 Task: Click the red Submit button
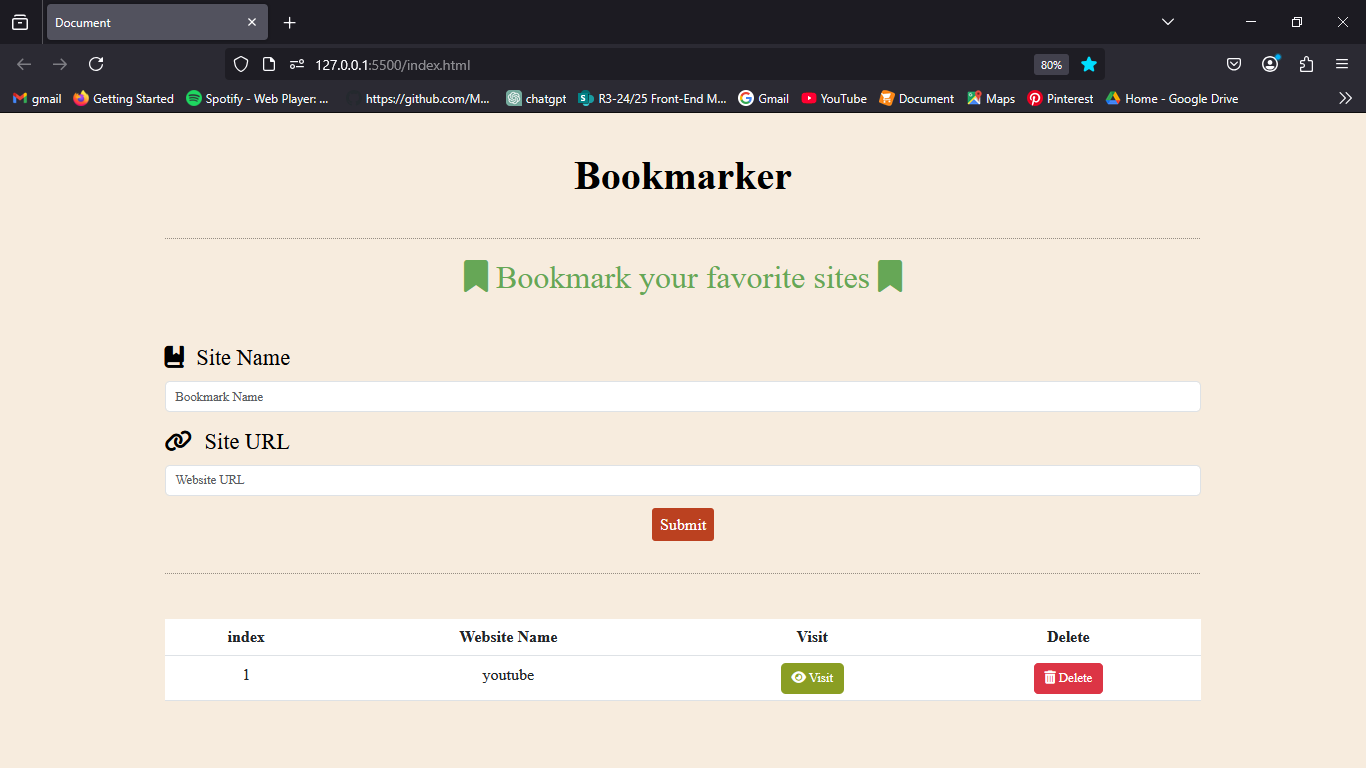pyautogui.click(x=683, y=524)
